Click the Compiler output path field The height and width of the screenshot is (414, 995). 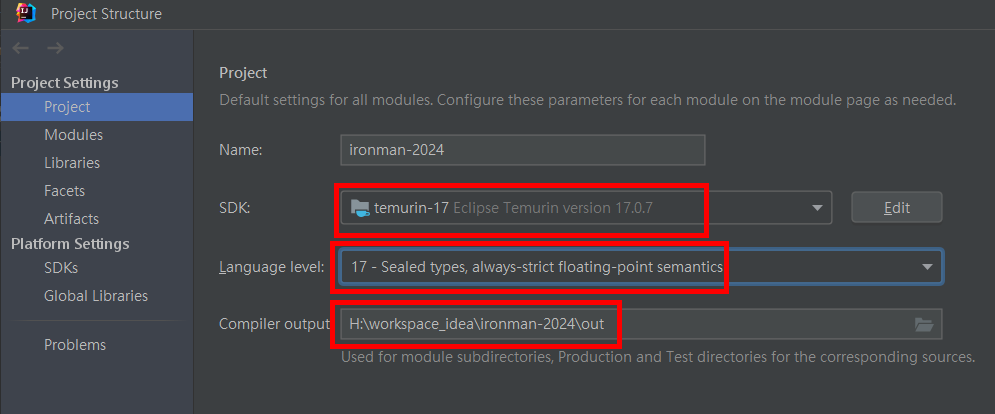[x=620, y=324]
